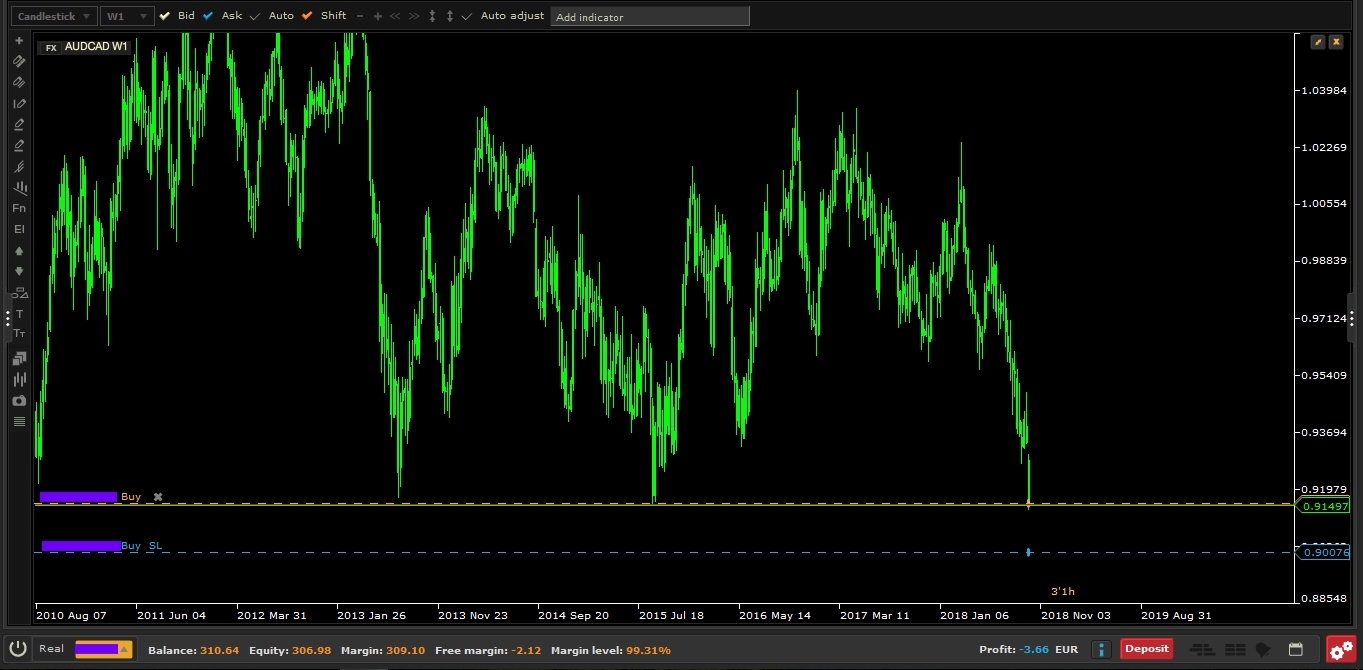Image resolution: width=1363 pixels, height=670 pixels.
Task: Enable the Auto checkbox
Action: (255, 16)
